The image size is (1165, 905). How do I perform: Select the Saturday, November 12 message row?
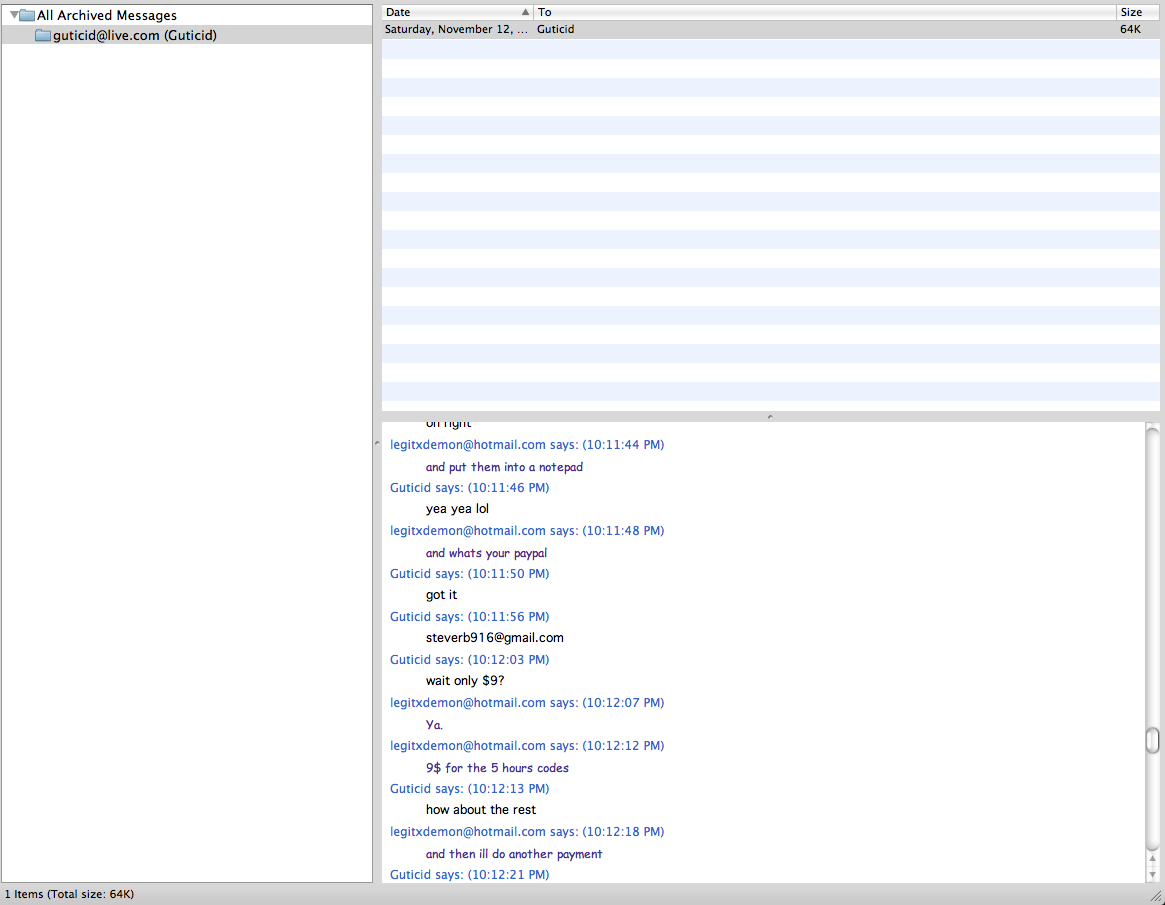tap(770, 29)
